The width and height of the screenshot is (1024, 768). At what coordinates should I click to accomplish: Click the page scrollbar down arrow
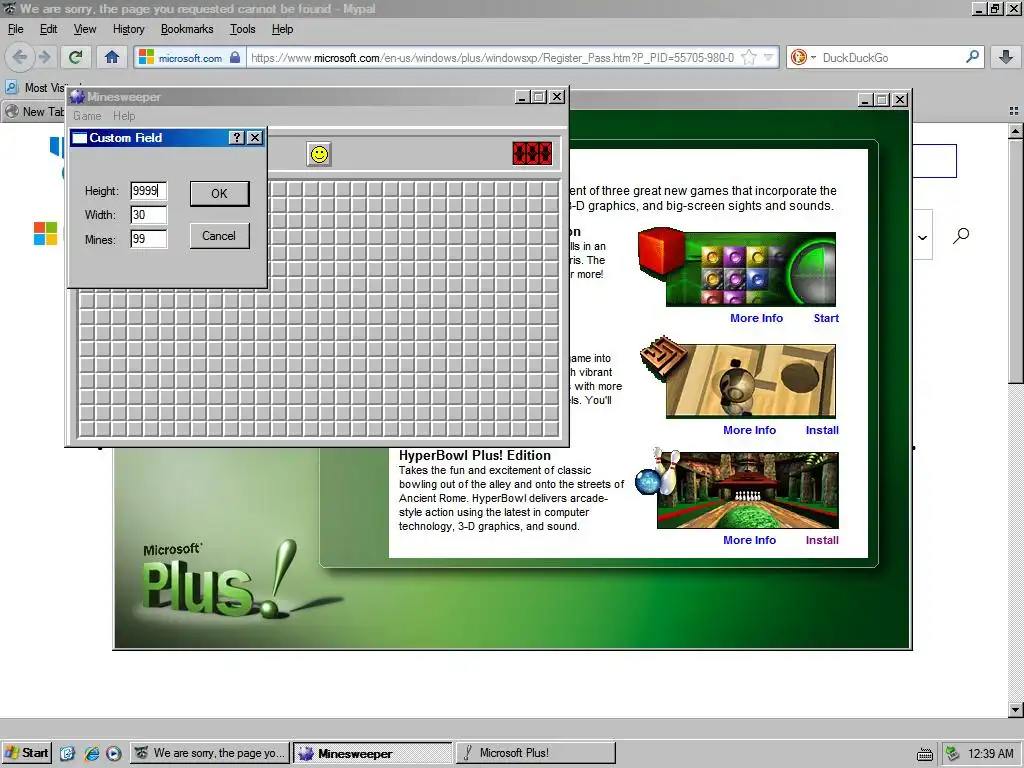(1016, 709)
